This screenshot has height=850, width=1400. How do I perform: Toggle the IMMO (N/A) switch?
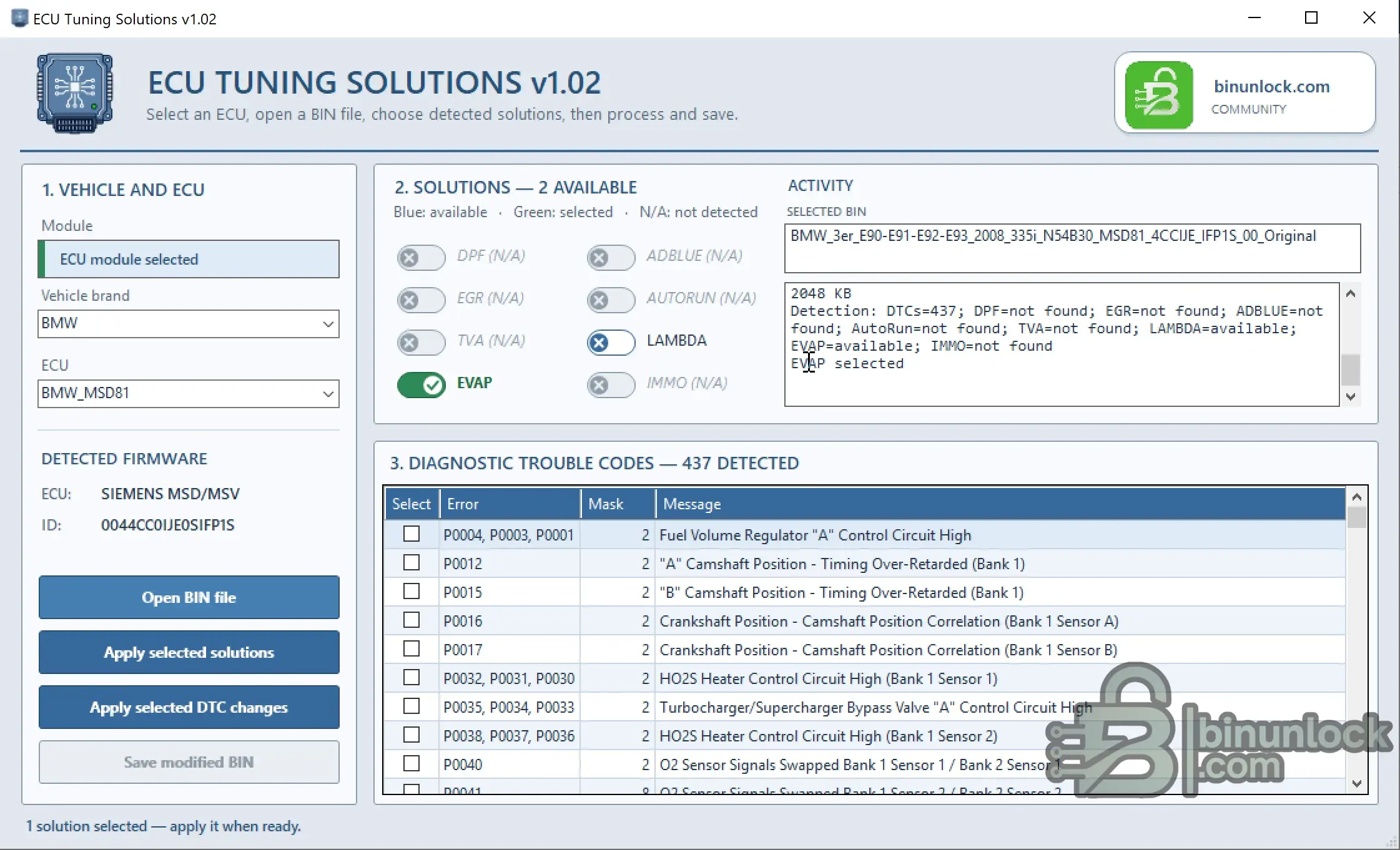611,384
